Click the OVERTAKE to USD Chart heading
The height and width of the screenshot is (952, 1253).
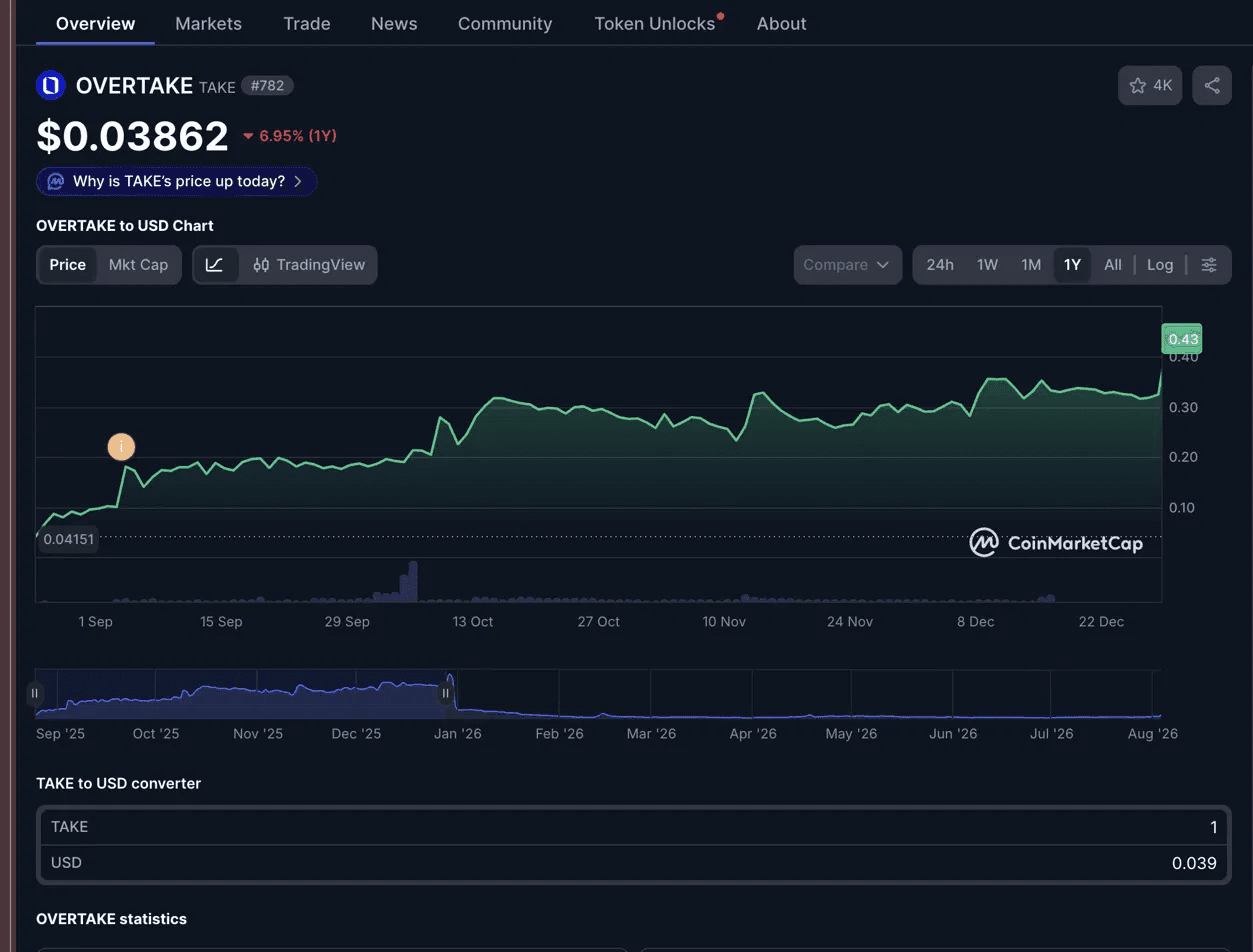(x=125, y=225)
